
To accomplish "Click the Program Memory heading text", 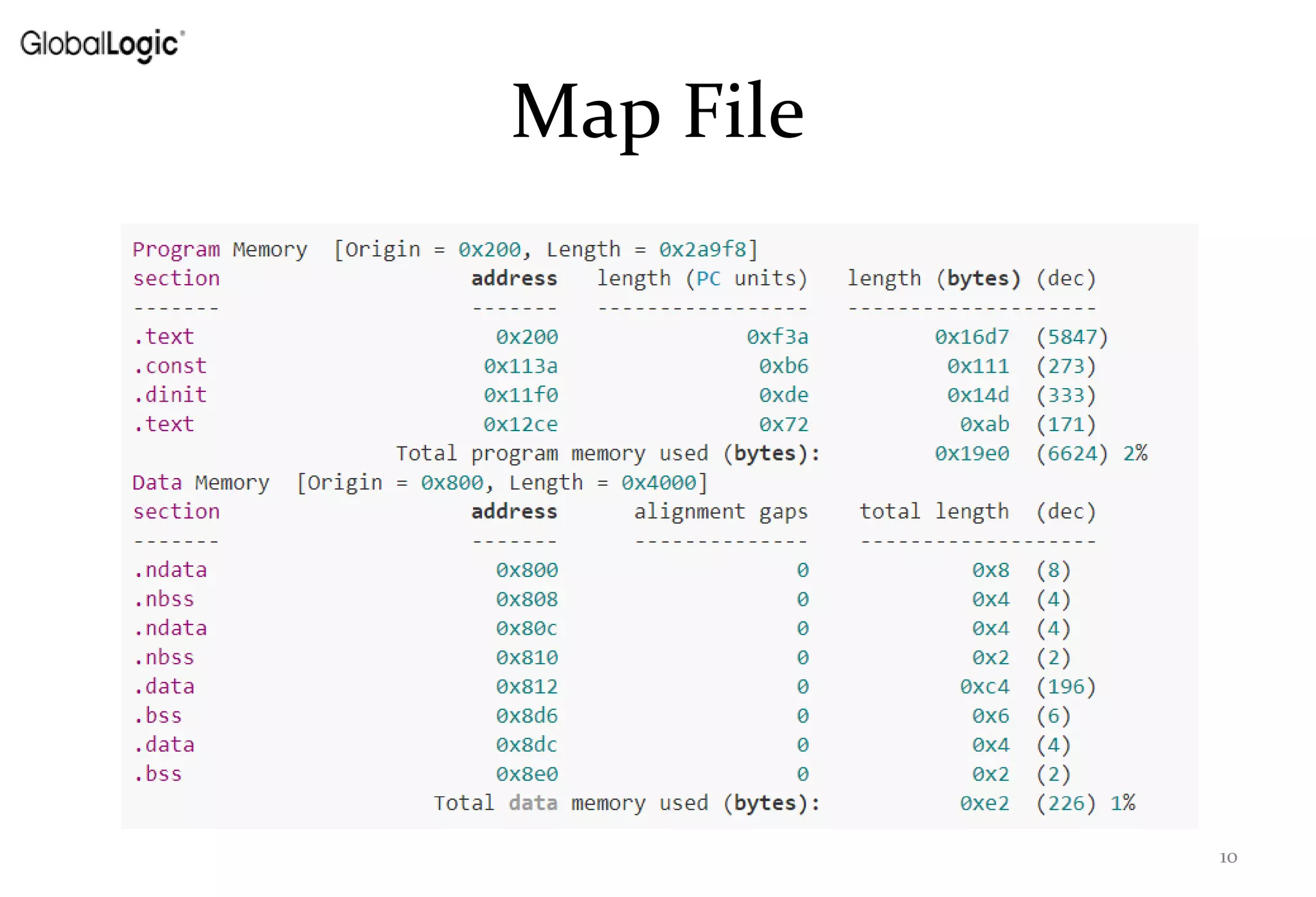I will click(220, 249).
